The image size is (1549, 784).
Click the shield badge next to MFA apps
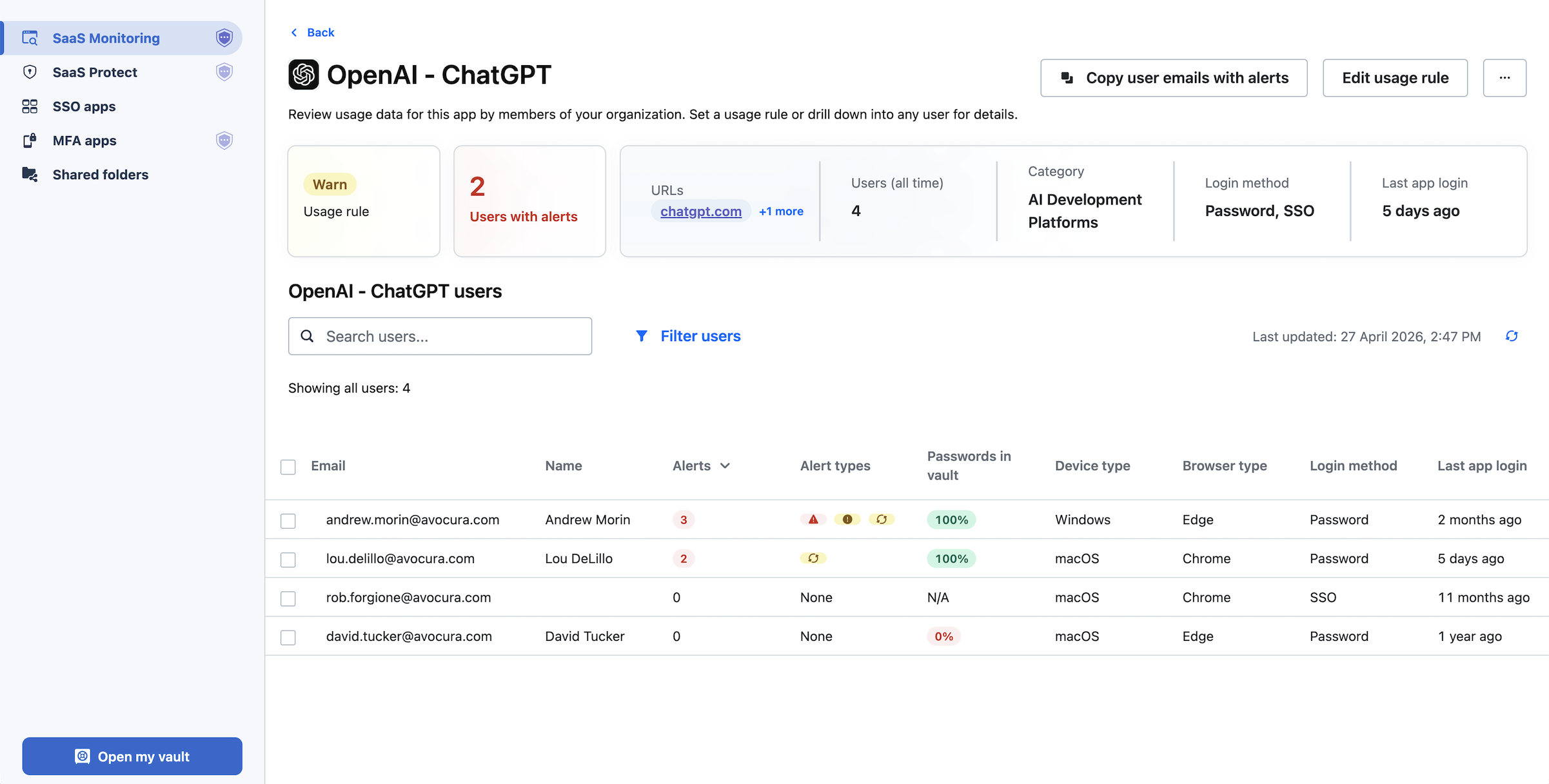click(224, 141)
